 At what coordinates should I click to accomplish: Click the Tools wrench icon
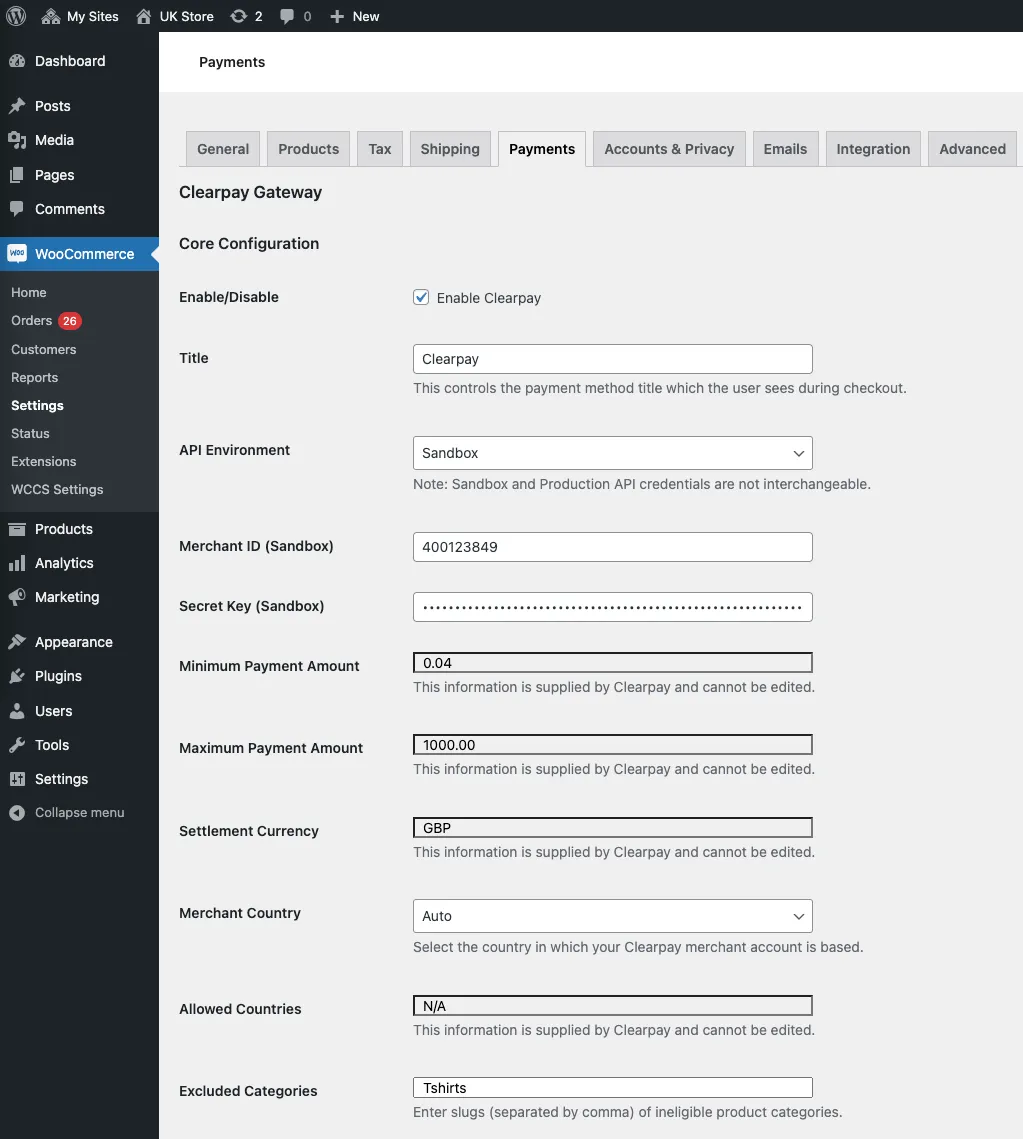(17, 745)
